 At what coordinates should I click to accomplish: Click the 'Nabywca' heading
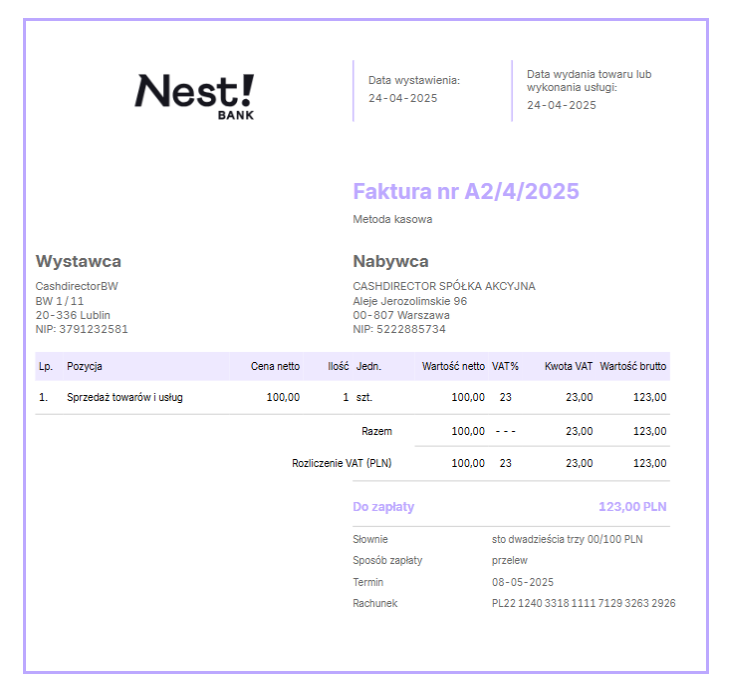391,261
